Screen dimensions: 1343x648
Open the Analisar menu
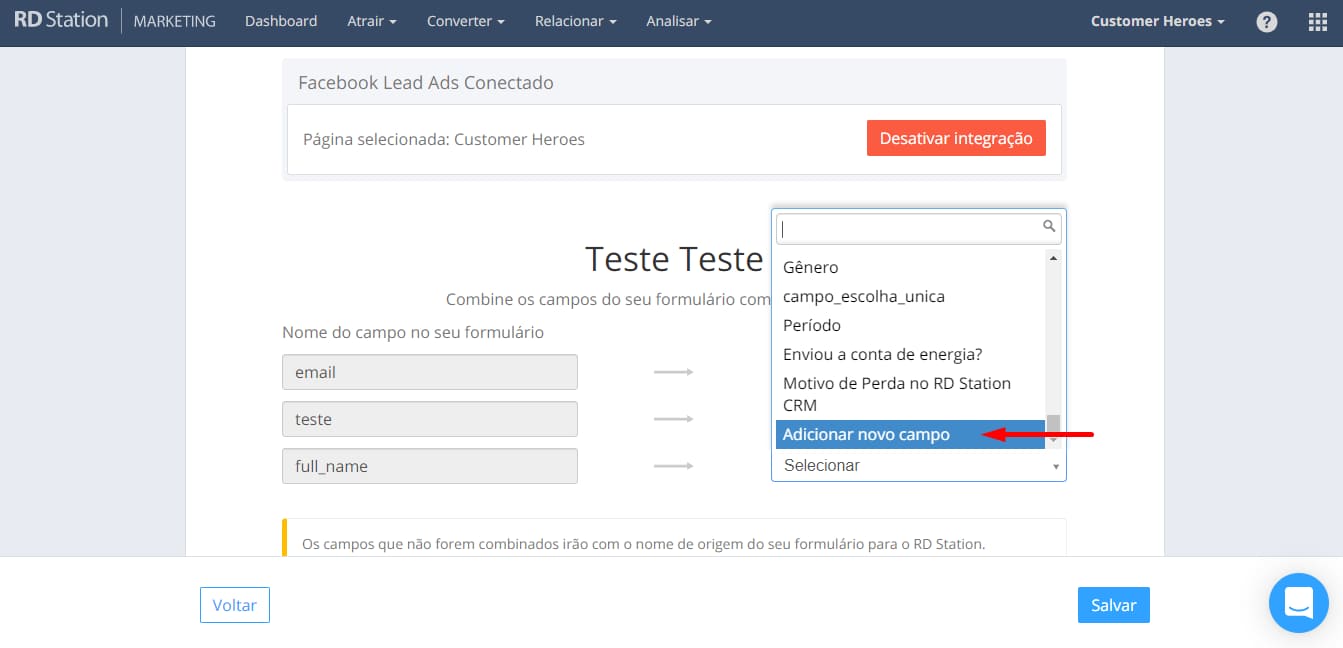tap(678, 20)
